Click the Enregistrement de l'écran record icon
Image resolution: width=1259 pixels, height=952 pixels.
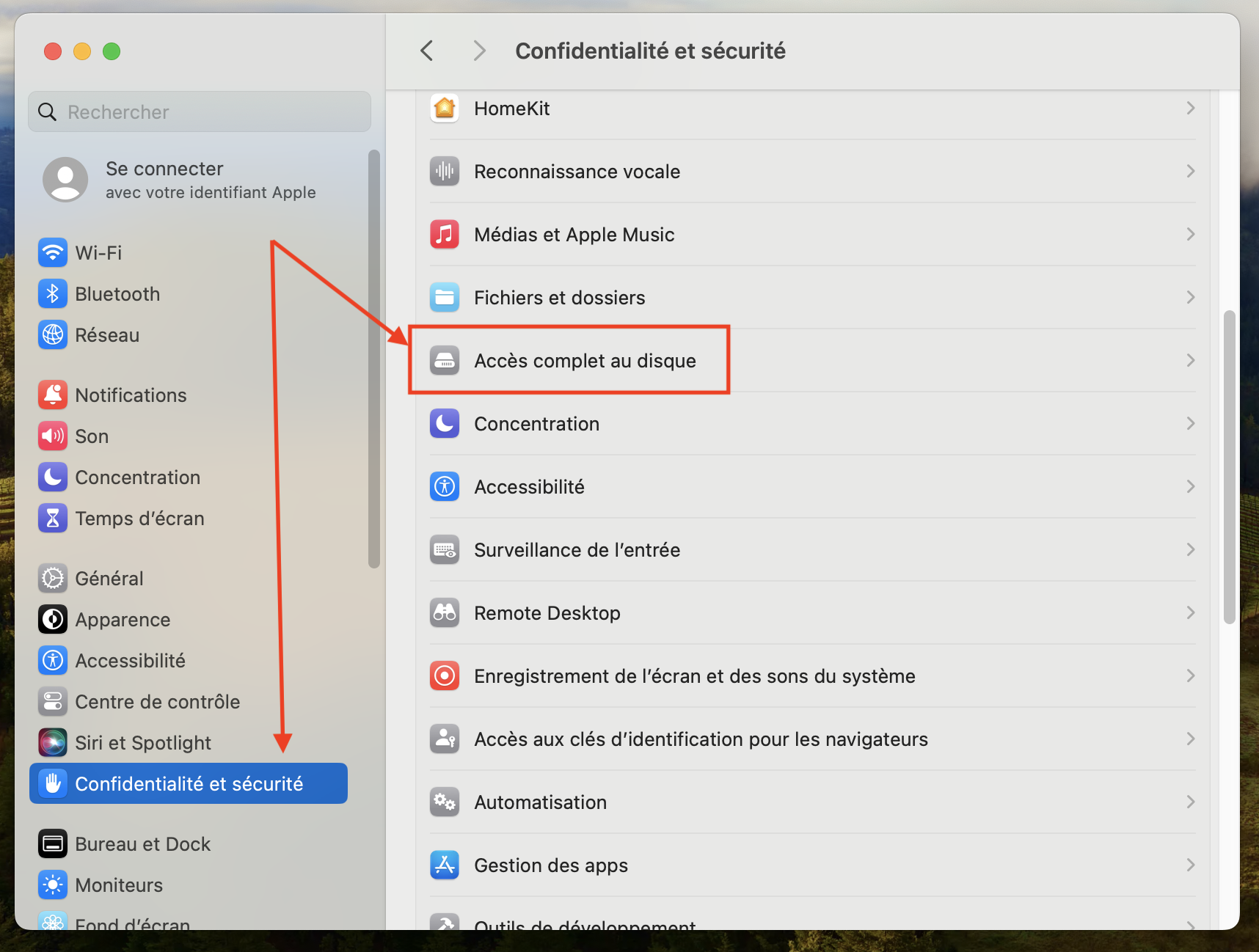(445, 676)
